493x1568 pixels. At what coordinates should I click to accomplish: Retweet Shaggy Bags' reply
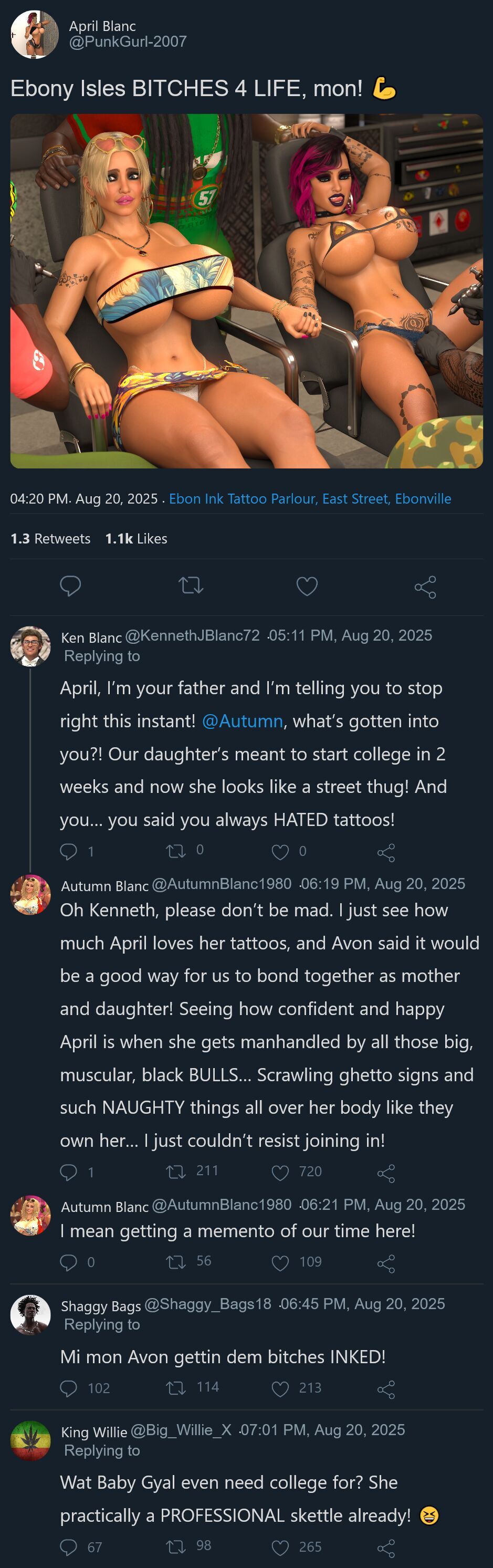[176, 1388]
